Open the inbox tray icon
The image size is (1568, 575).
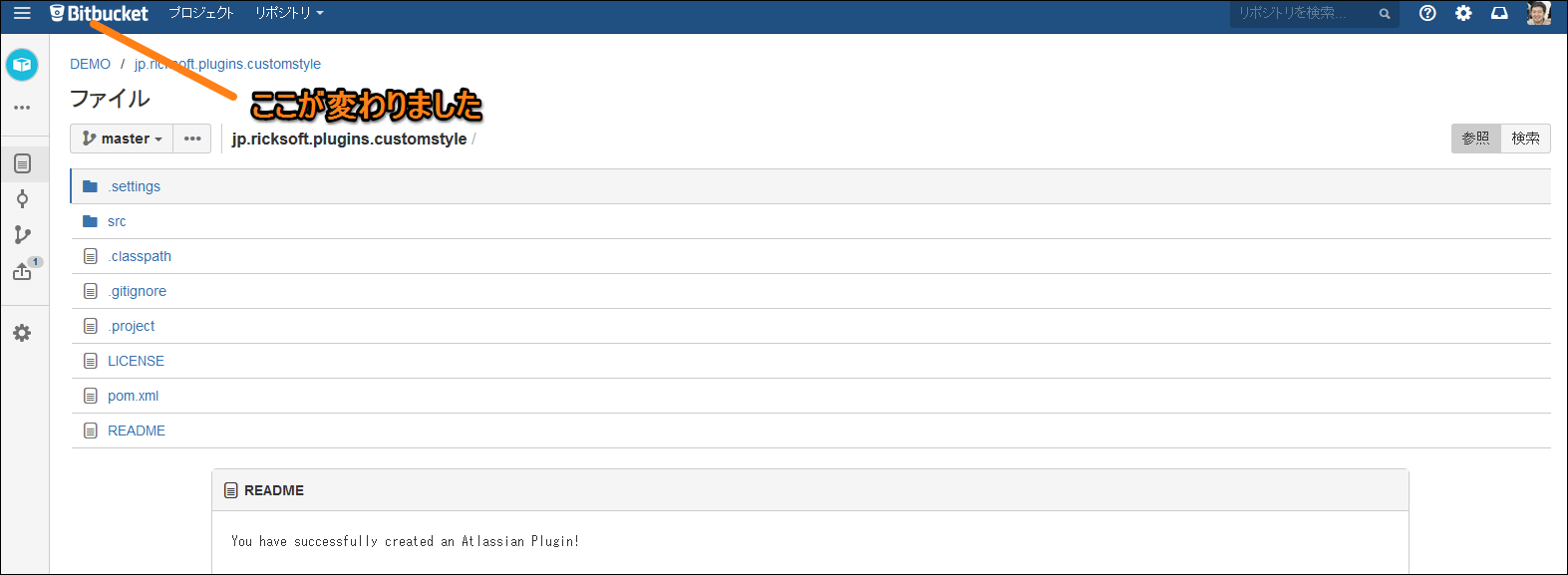click(x=1499, y=13)
